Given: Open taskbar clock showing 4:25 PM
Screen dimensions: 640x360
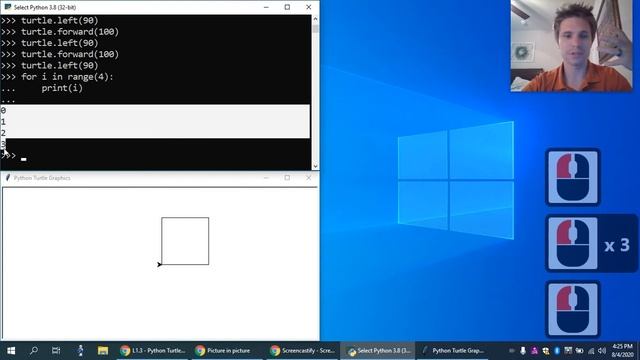Looking at the screenshot, I should coord(622,351).
